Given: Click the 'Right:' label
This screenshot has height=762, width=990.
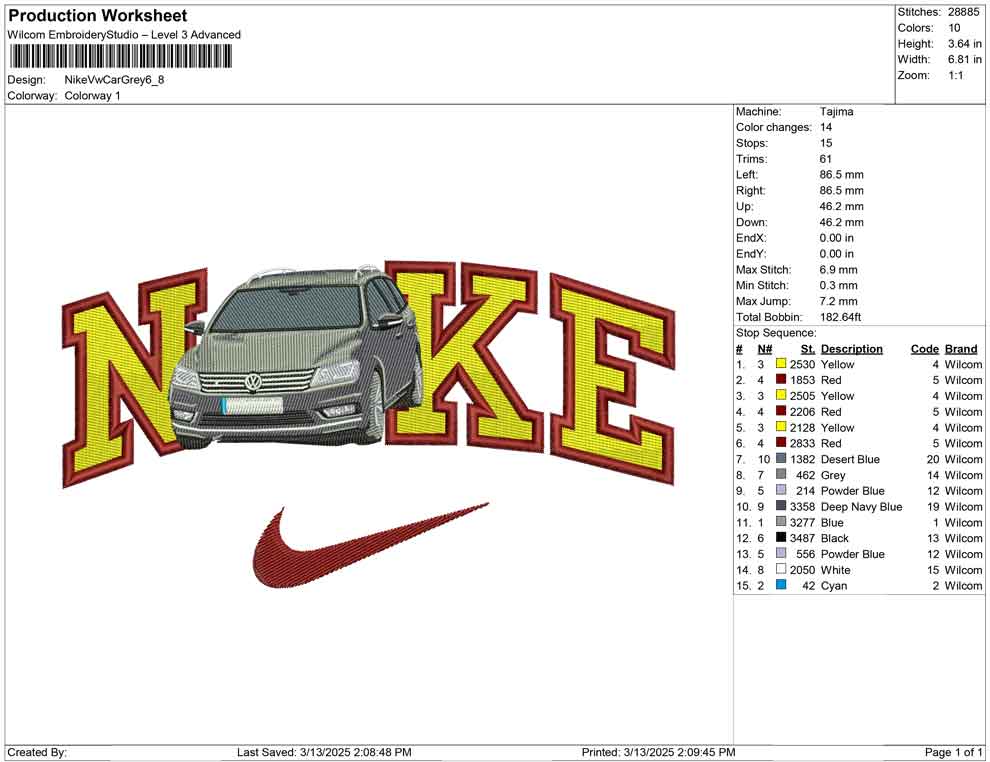Looking at the screenshot, I should (750, 190).
